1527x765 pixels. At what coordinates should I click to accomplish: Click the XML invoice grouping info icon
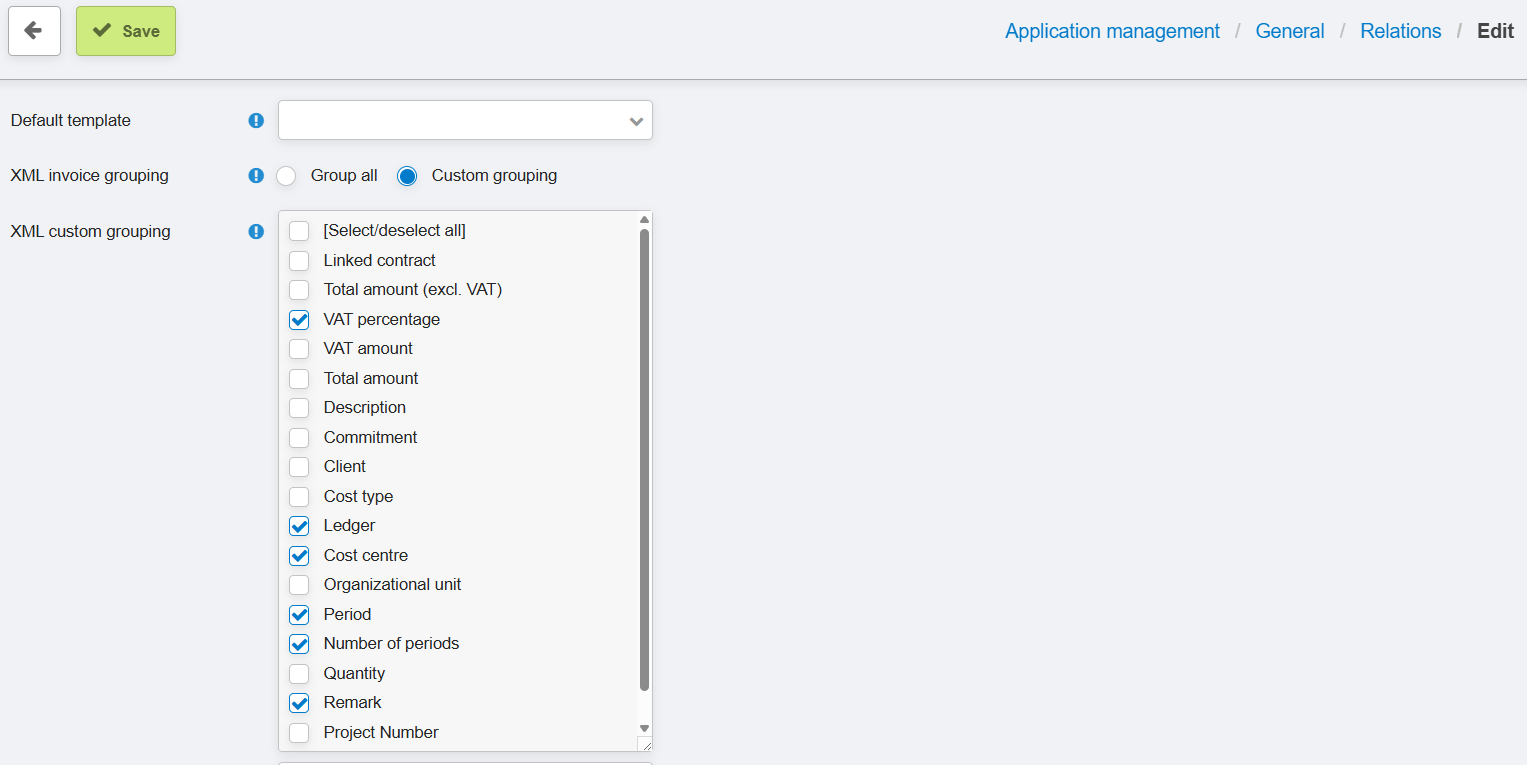click(x=256, y=176)
